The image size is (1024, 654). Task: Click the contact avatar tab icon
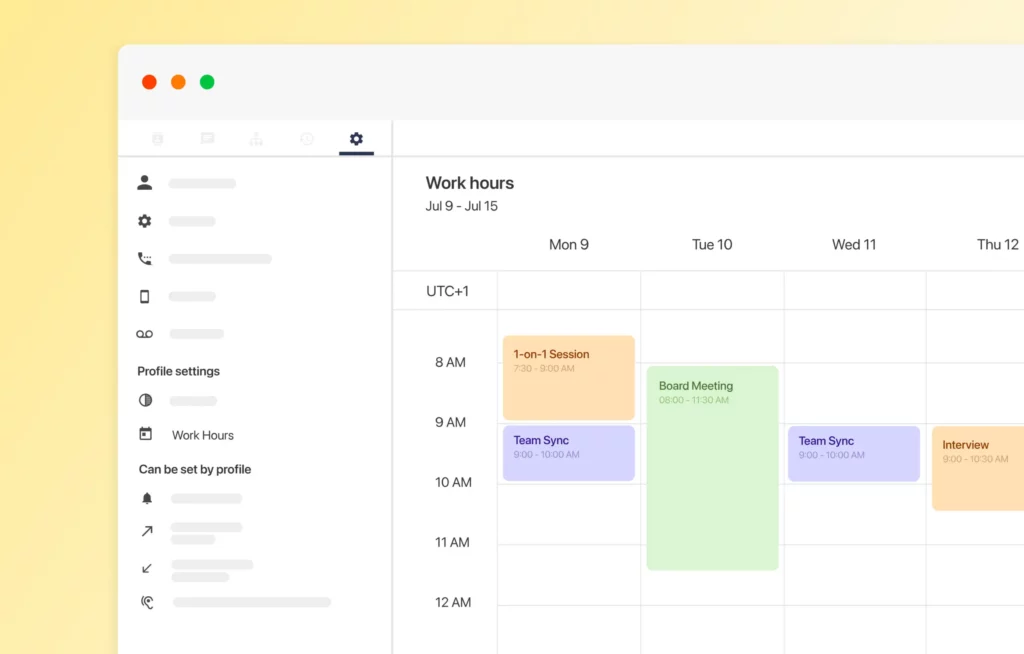(x=158, y=139)
